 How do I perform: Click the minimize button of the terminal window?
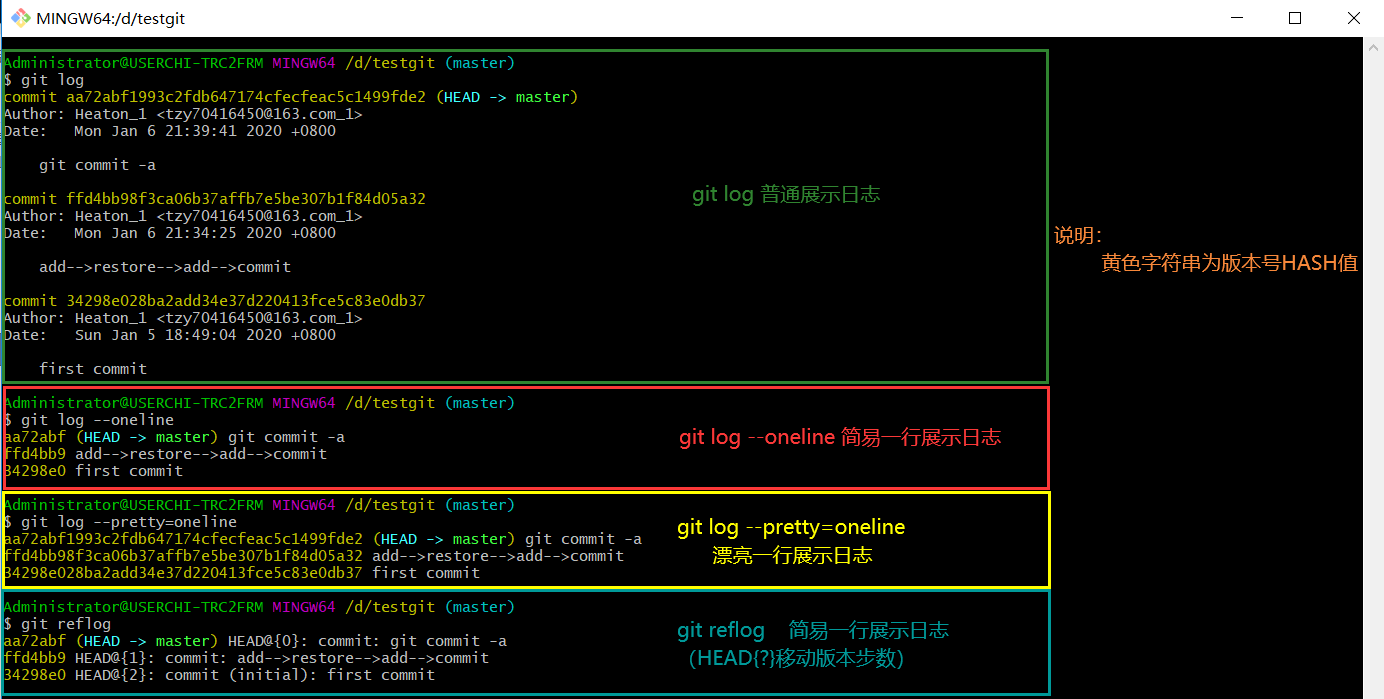point(1237,18)
